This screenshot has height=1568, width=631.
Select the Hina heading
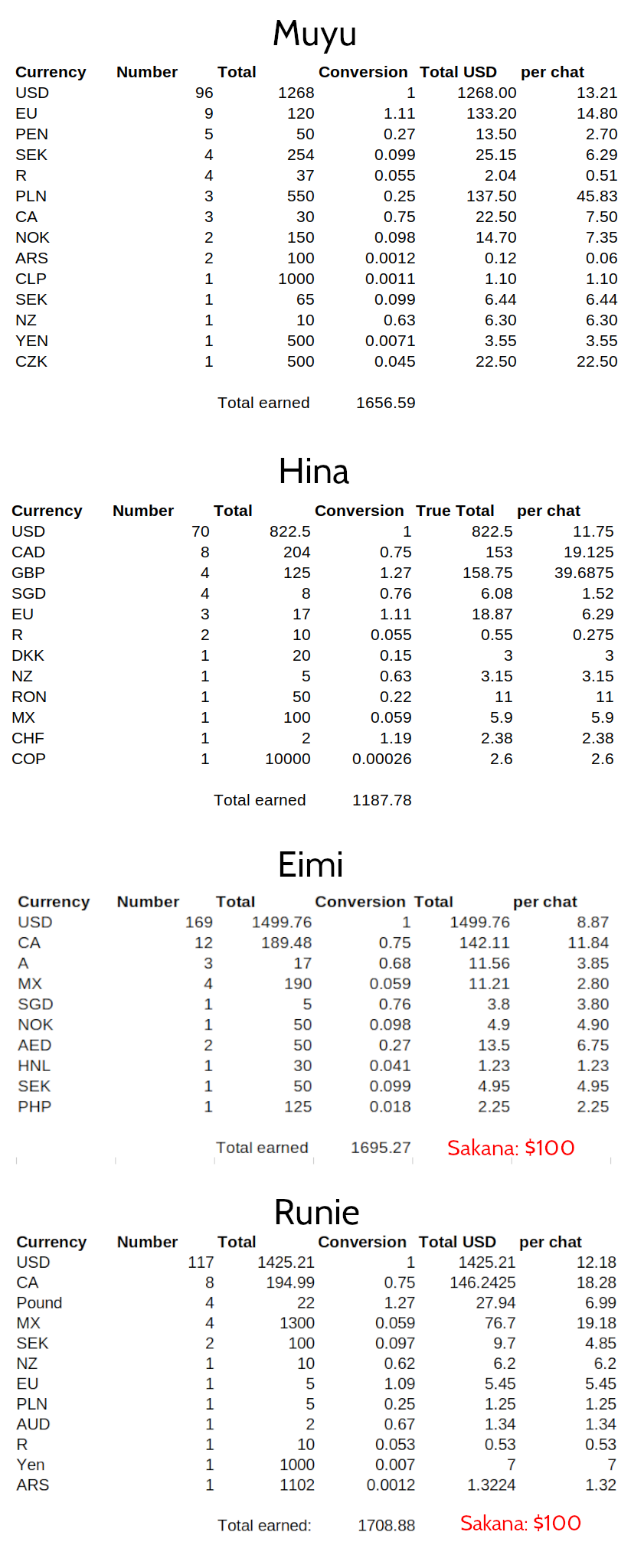(x=314, y=472)
